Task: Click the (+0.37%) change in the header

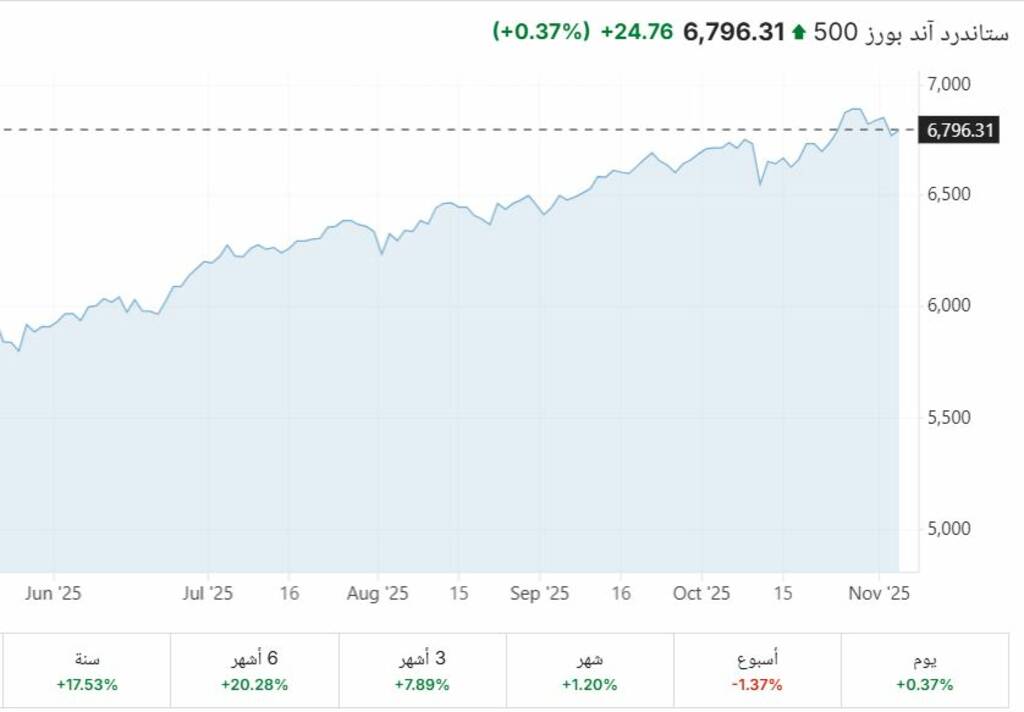Action: [x=541, y=32]
